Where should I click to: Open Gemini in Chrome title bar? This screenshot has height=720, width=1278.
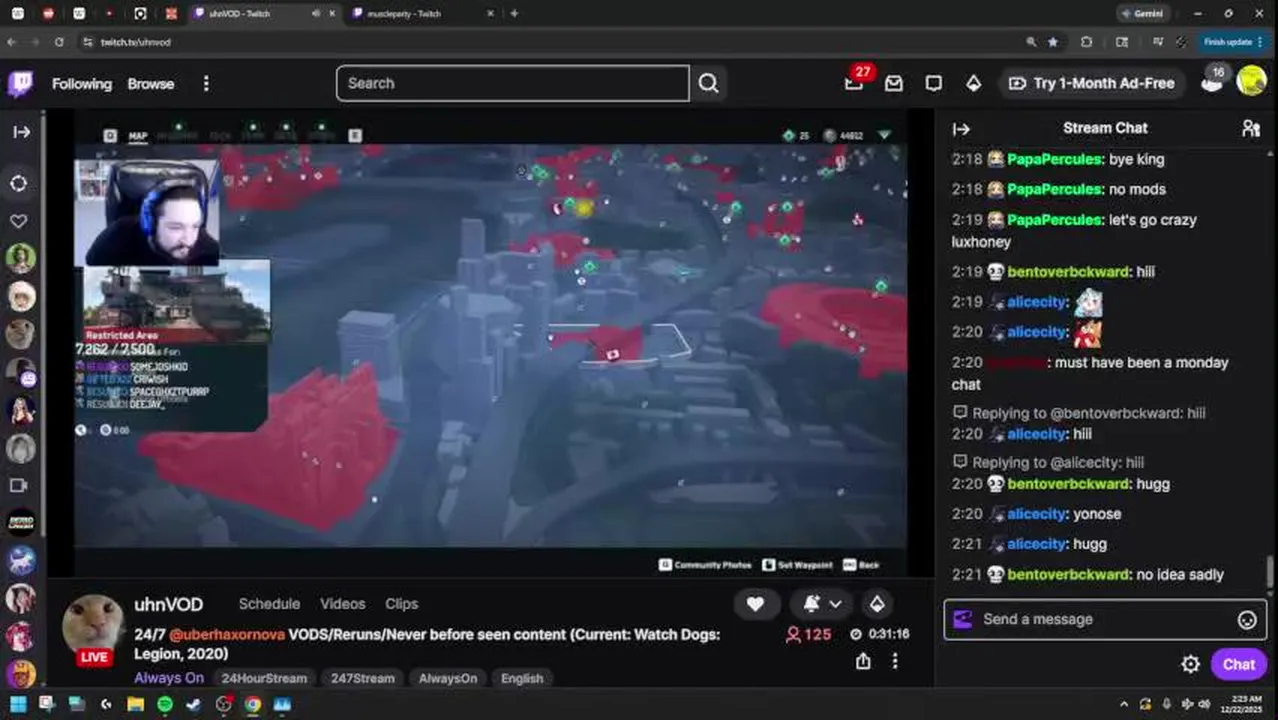(1141, 14)
